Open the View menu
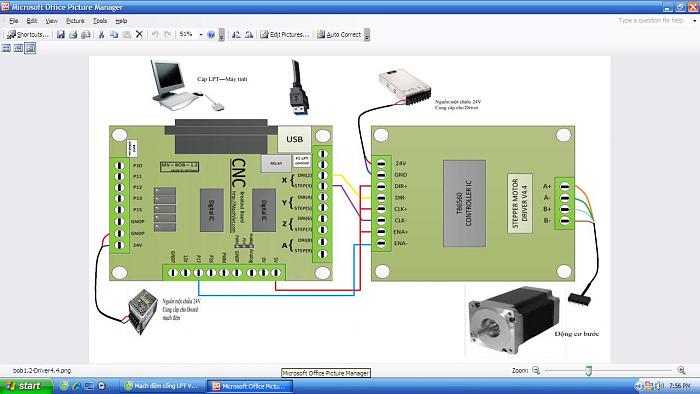Screen dimensions: 700x394 51,21
